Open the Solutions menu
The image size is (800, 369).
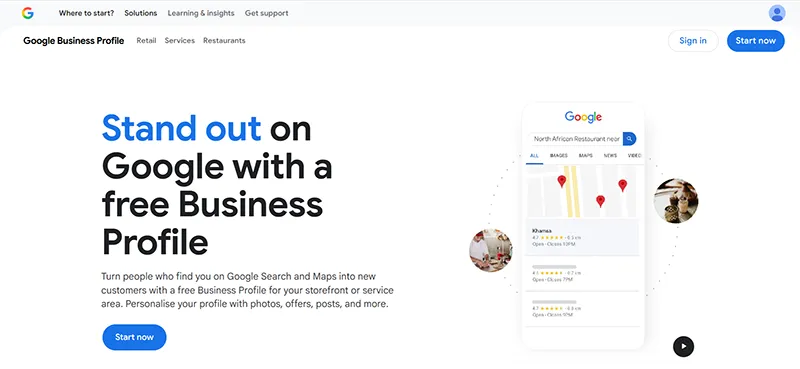point(141,13)
